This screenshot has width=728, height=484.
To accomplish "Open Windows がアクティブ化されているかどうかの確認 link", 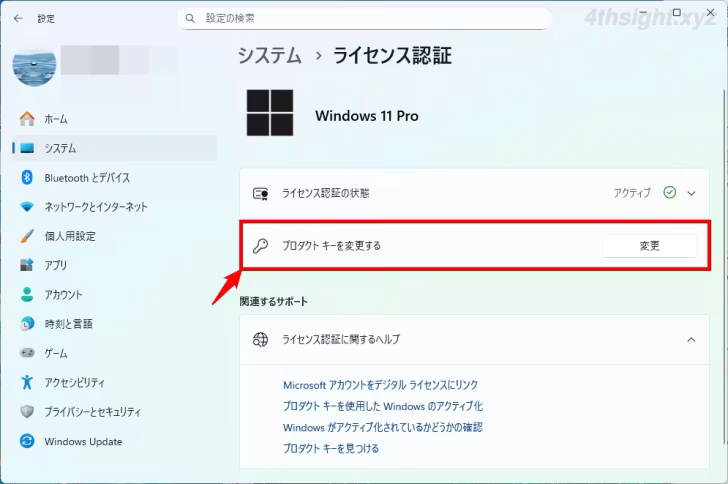I will (x=383, y=427).
